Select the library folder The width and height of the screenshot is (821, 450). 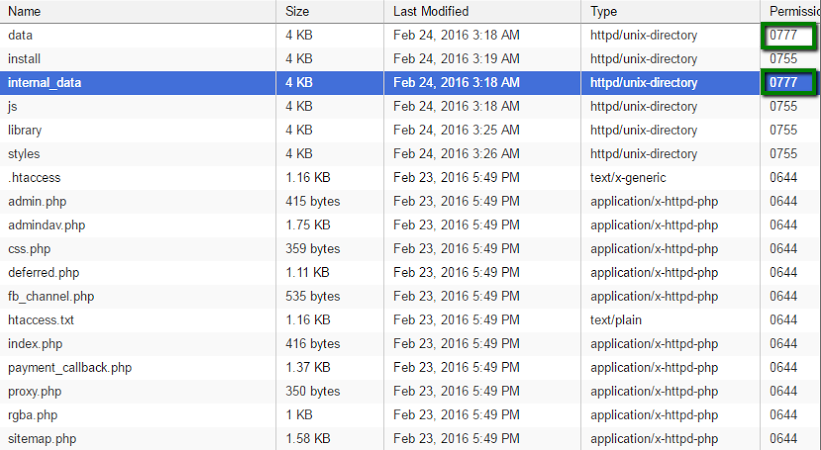25,130
